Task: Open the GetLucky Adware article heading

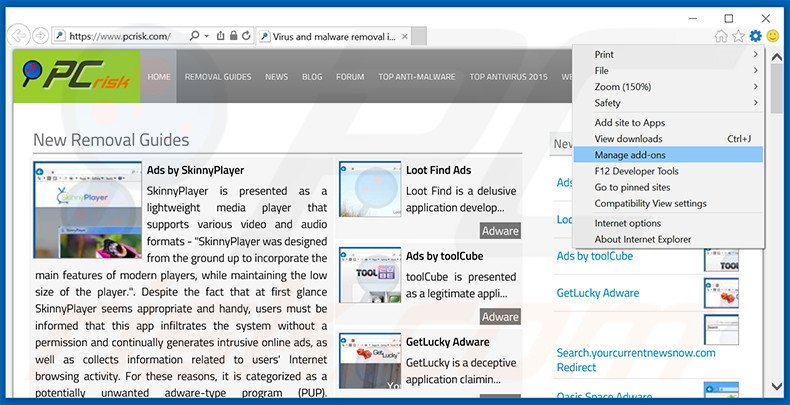Action: tap(447, 342)
